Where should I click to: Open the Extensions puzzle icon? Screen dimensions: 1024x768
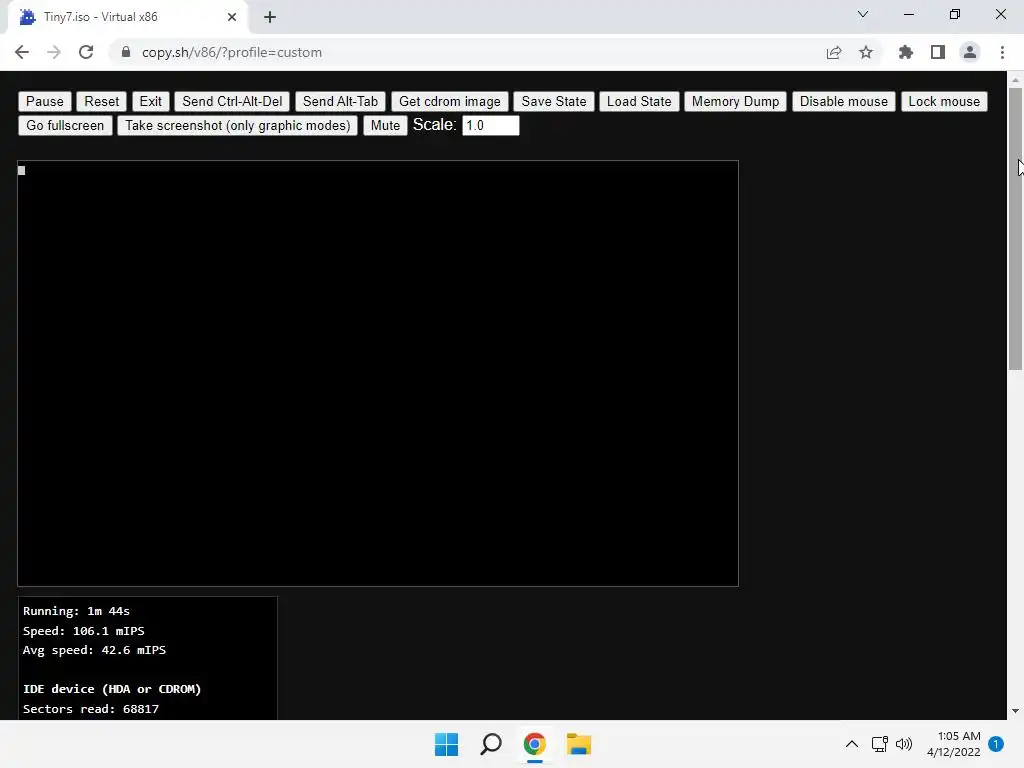tap(906, 52)
